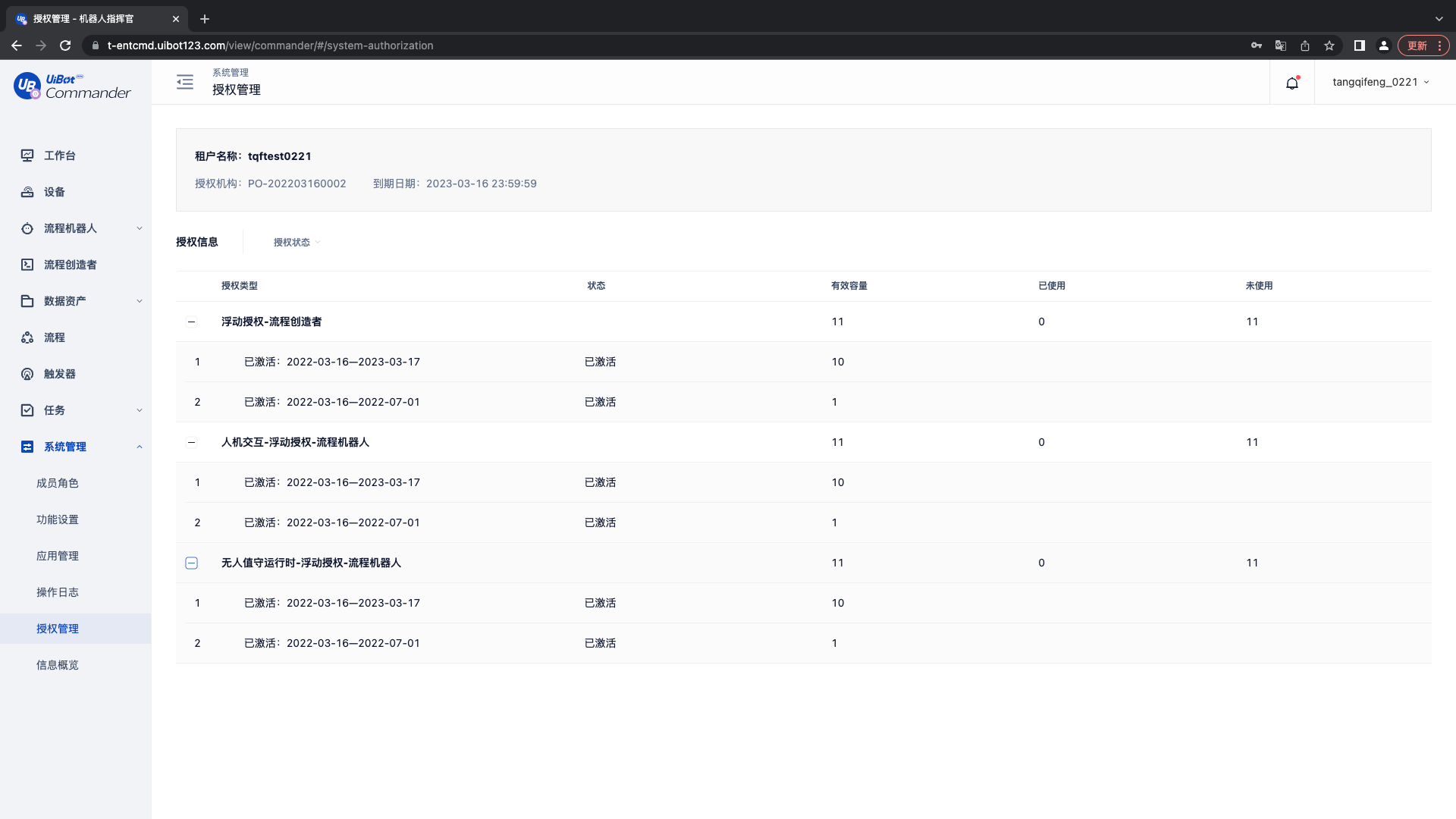Click the 流程 process icon

(x=27, y=337)
